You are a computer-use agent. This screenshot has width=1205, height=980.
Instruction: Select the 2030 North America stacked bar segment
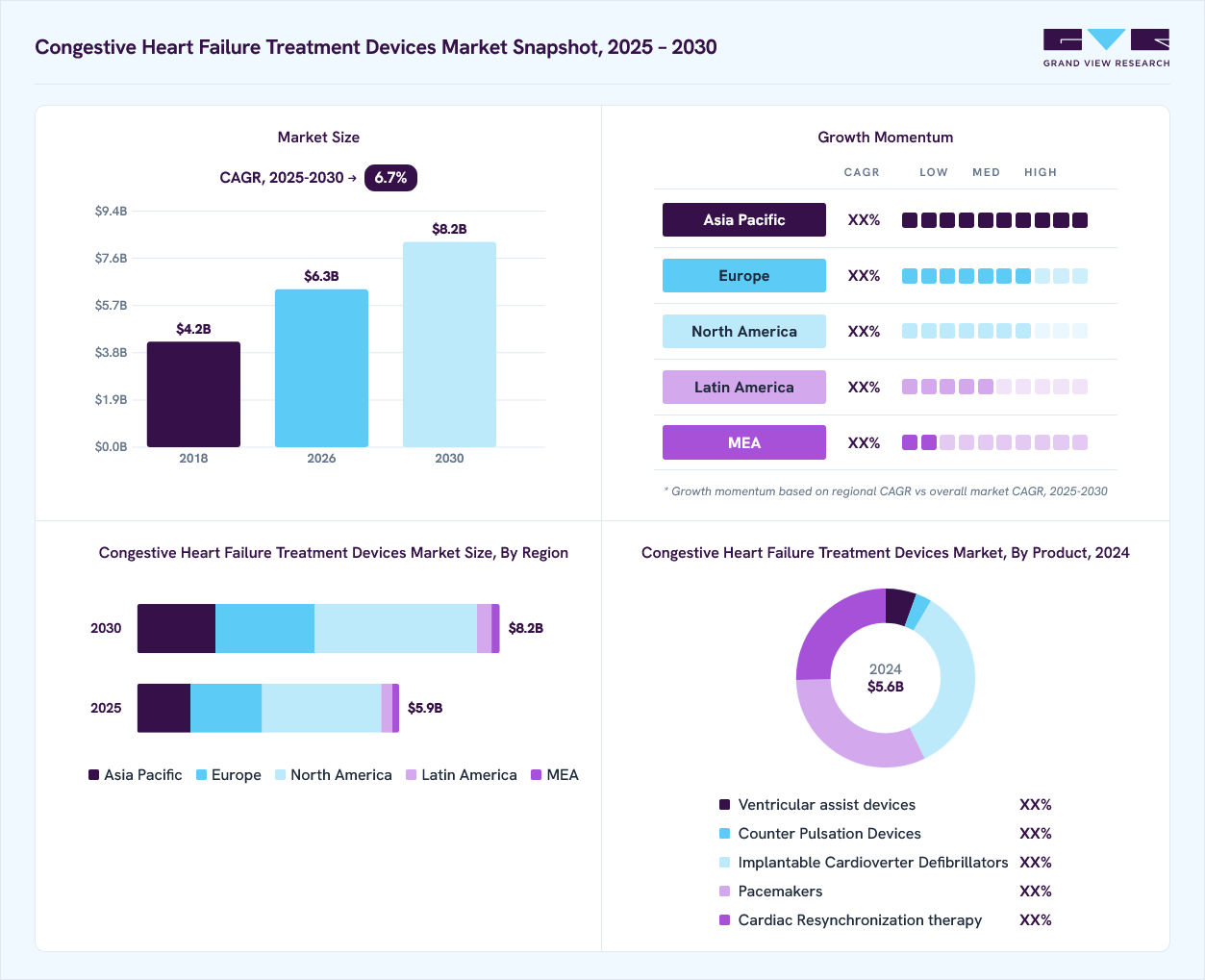(x=395, y=628)
